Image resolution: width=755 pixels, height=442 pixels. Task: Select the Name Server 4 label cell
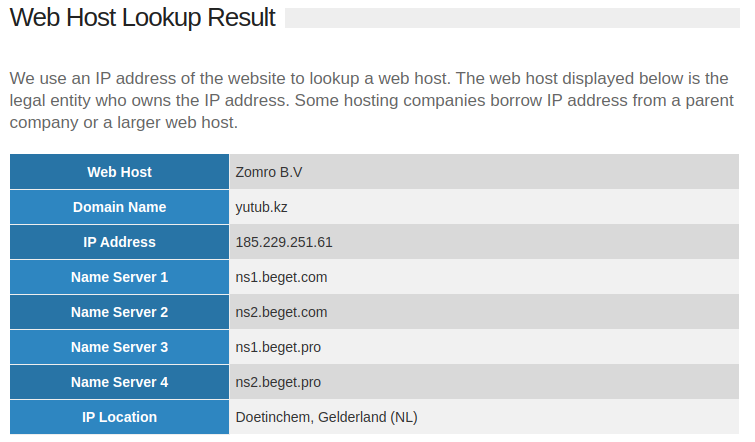point(119,382)
